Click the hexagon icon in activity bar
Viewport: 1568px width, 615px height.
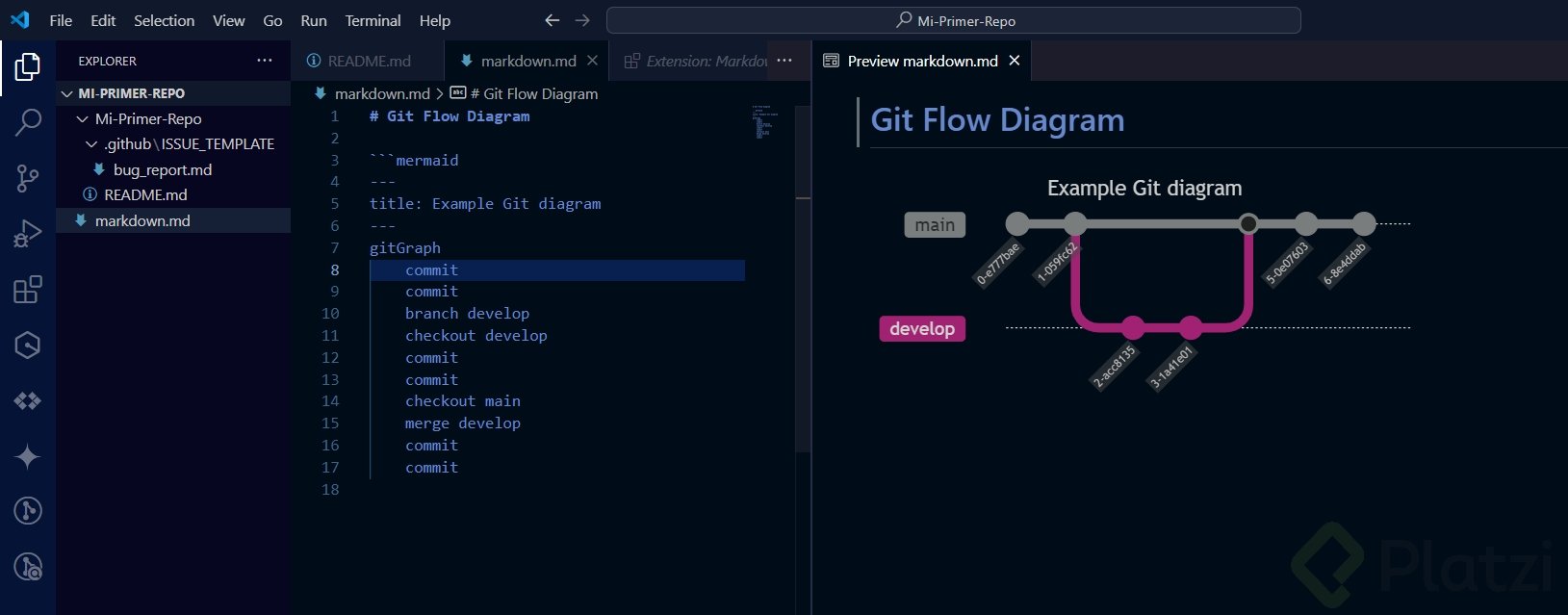28,345
